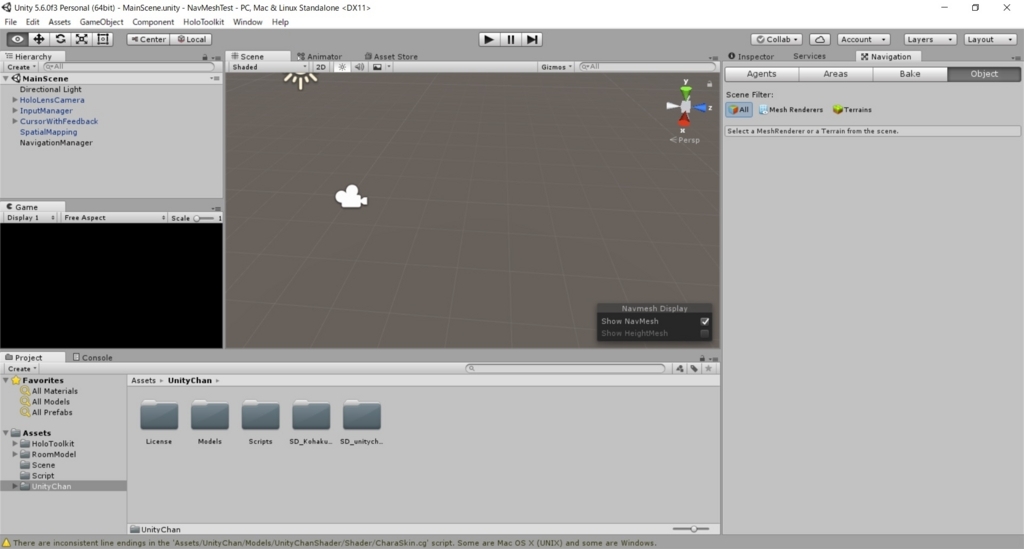Open the HoloToolkit menu
The width and height of the screenshot is (1024, 549).
tap(203, 22)
